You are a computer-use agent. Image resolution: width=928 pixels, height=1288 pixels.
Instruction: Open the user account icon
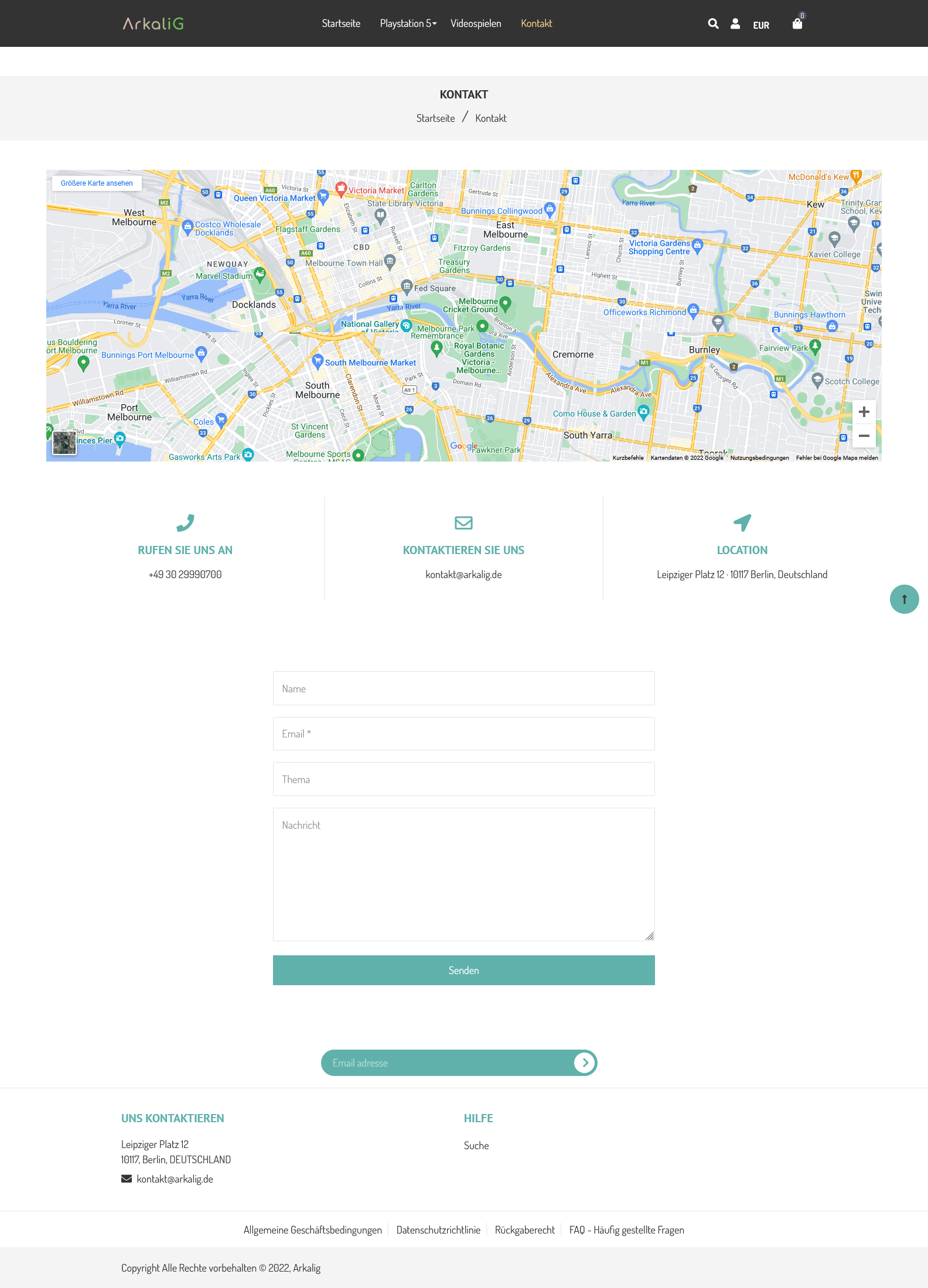(735, 23)
